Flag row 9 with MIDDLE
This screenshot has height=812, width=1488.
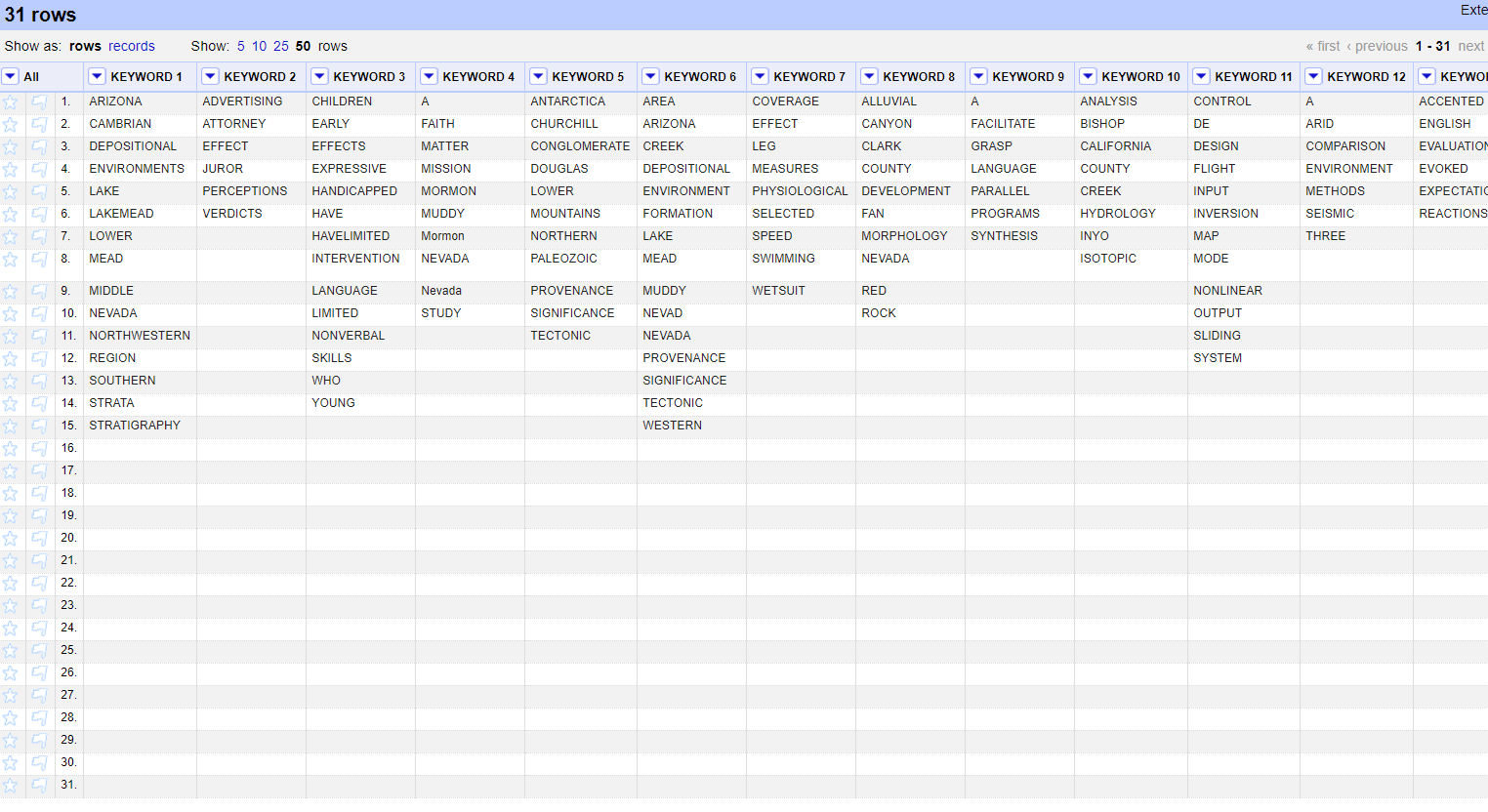(x=39, y=291)
